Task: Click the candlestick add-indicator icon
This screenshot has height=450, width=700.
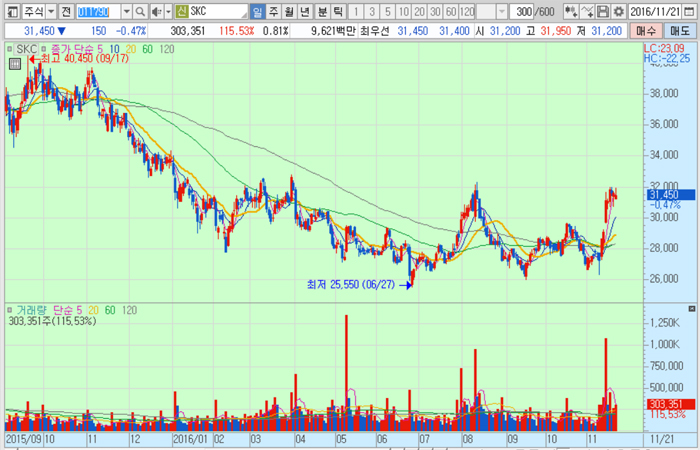Action: pyautogui.click(x=570, y=11)
